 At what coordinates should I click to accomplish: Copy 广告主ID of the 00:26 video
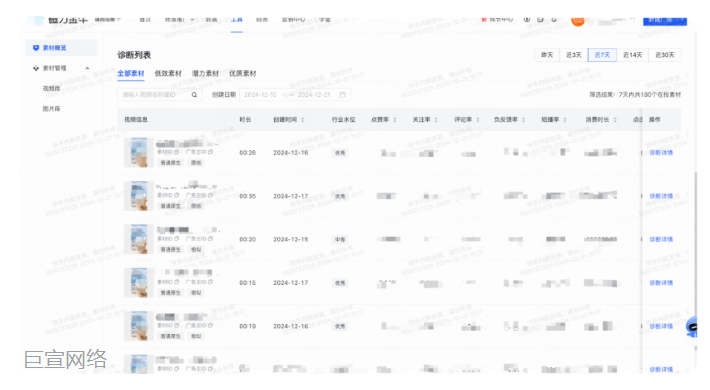point(211,152)
